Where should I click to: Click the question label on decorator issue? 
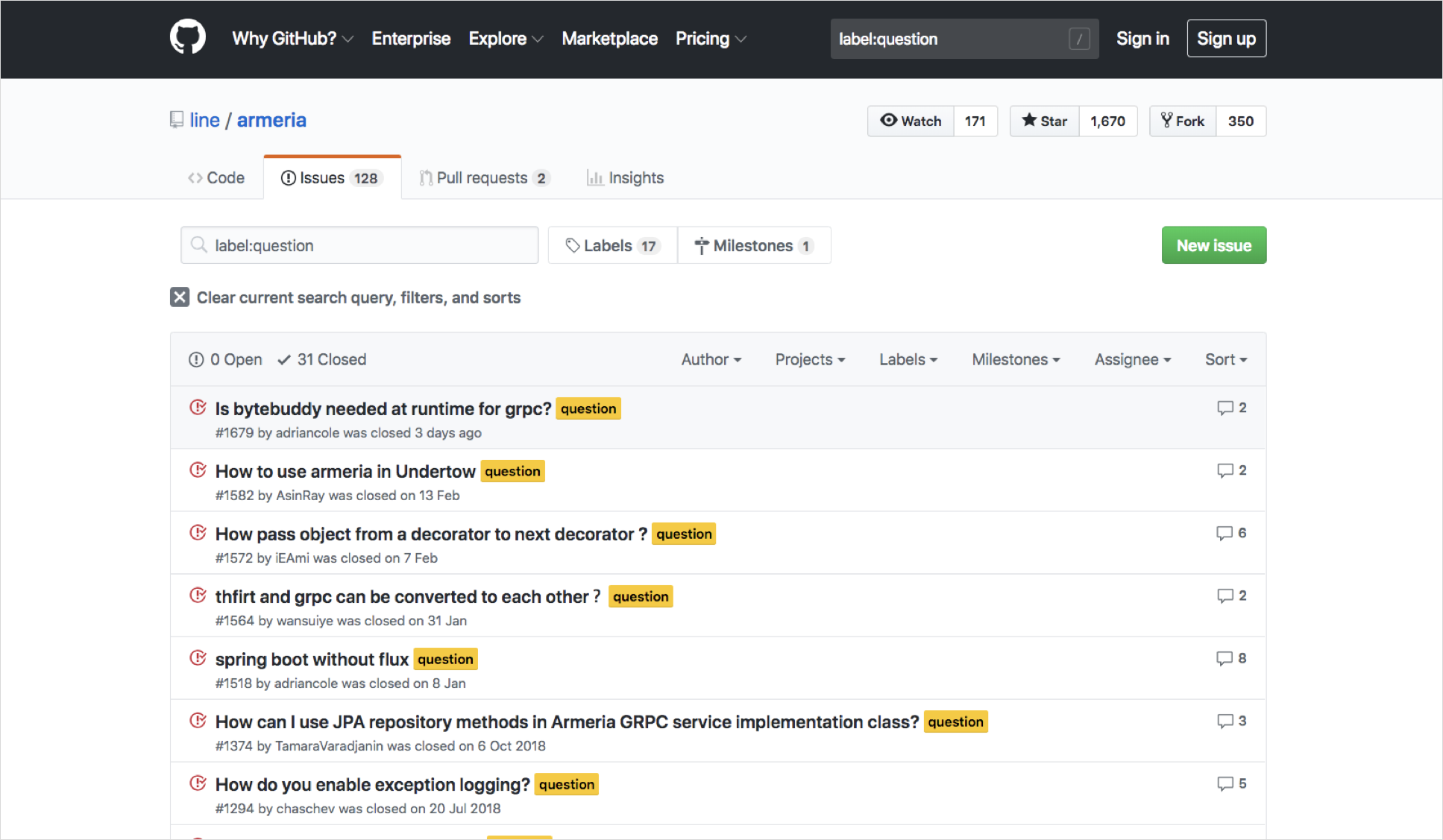tap(684, 534)
